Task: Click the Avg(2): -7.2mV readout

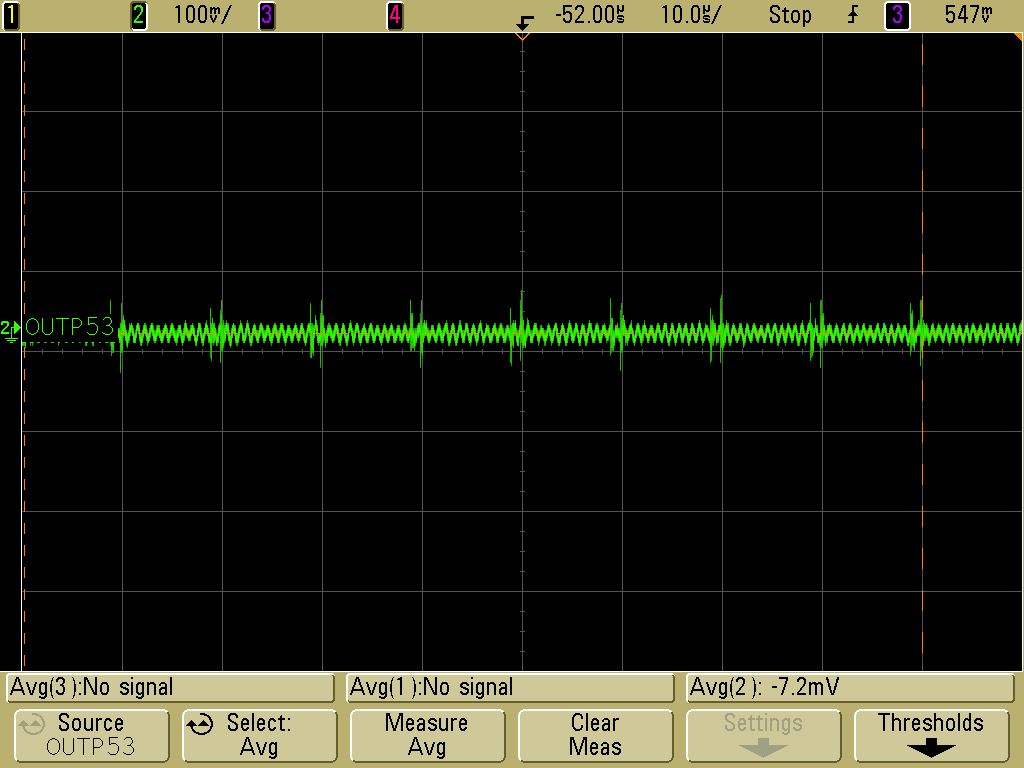Action: pyautogui.click(x=850, y=688)
